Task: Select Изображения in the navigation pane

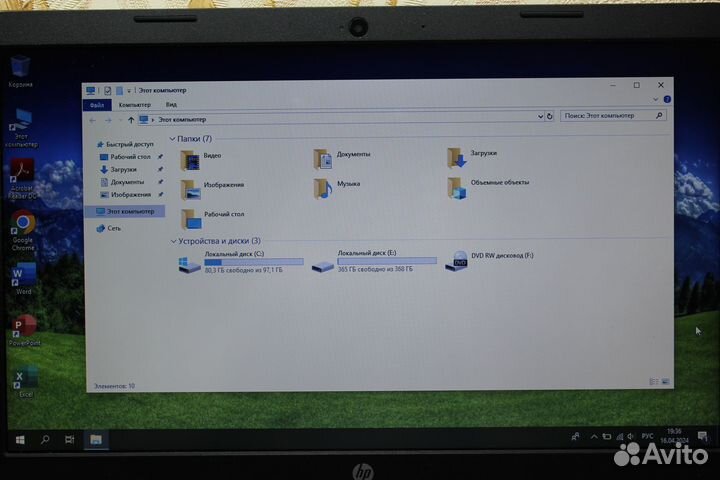Action: [125, 195]
